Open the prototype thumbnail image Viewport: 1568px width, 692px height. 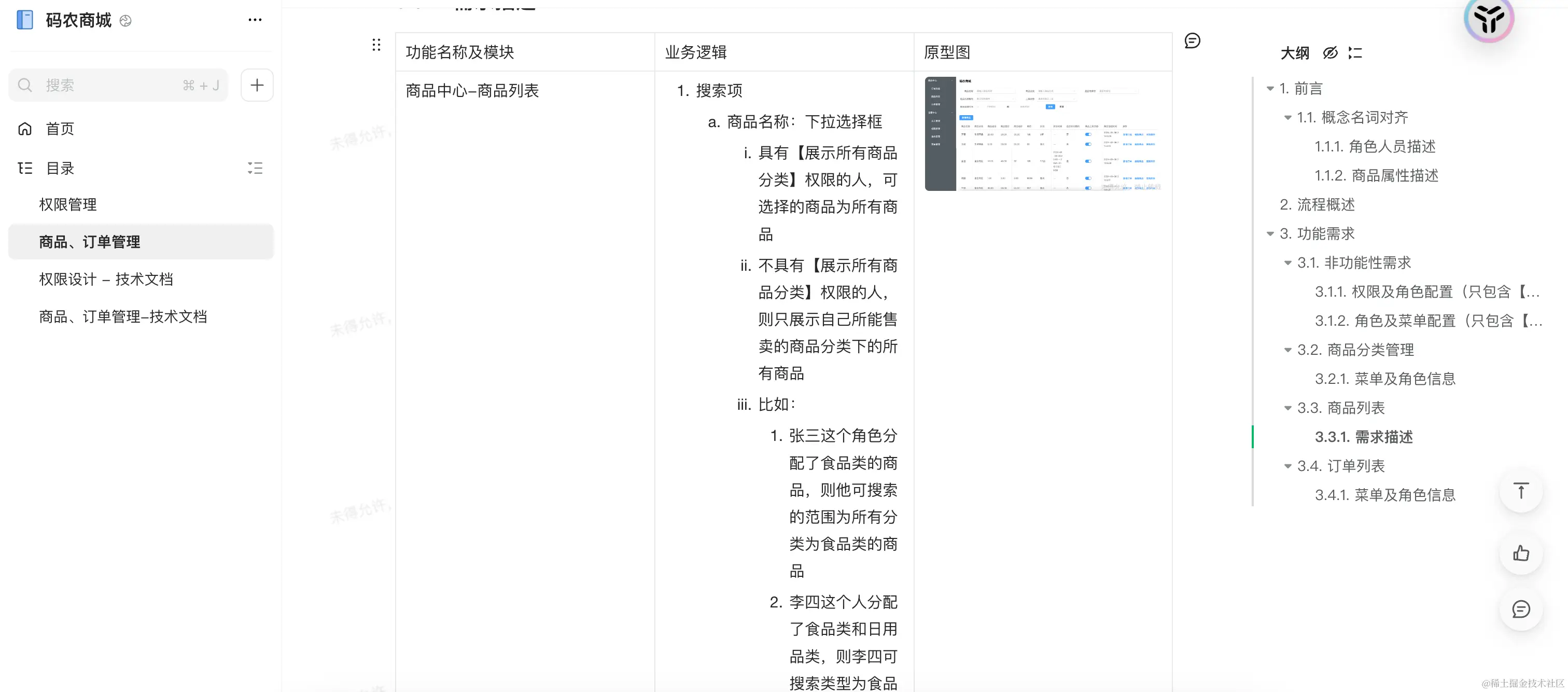(1042, 134)
